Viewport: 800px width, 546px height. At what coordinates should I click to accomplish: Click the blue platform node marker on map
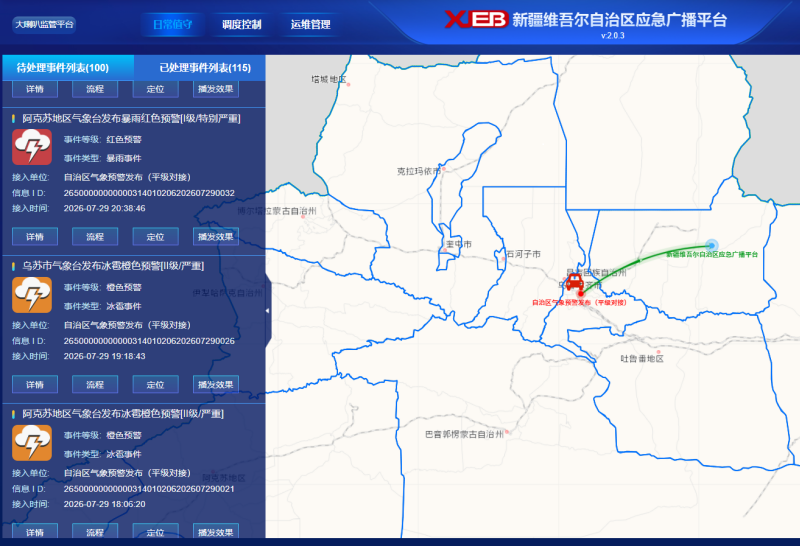711,246
